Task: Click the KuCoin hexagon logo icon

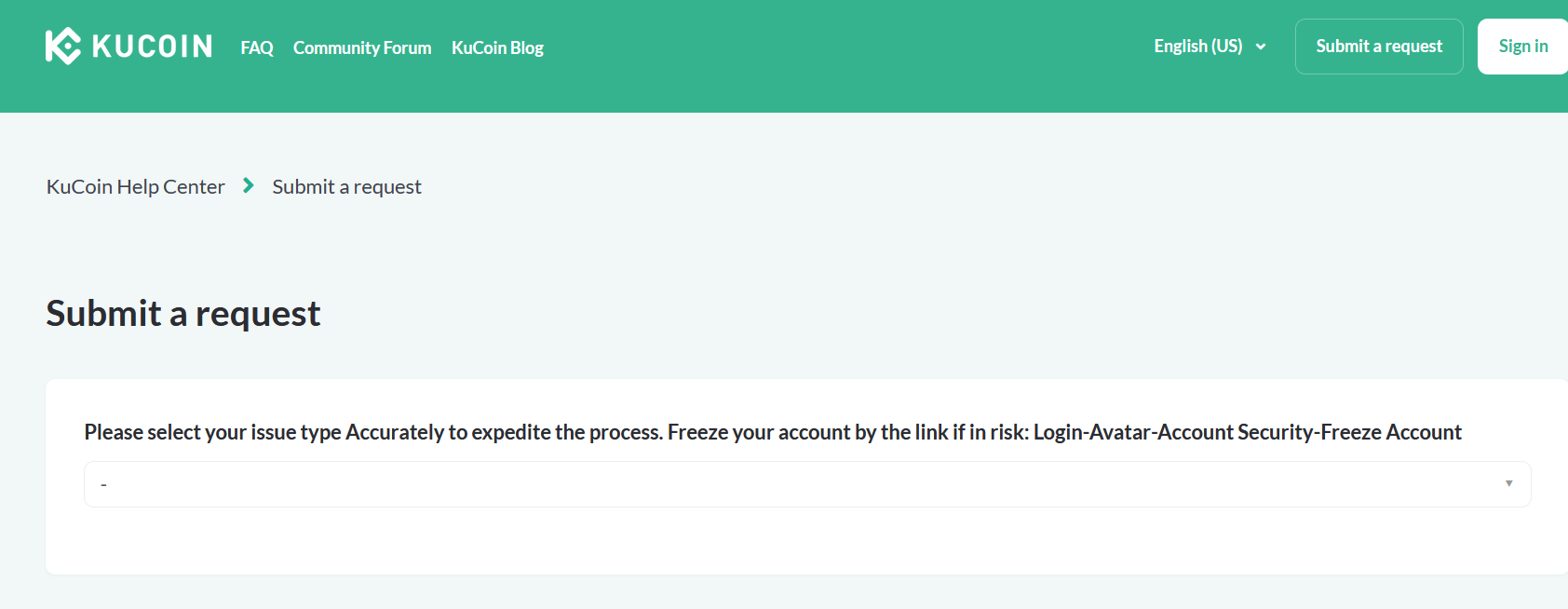Action: pyautogui.click(x=63, y=46)
